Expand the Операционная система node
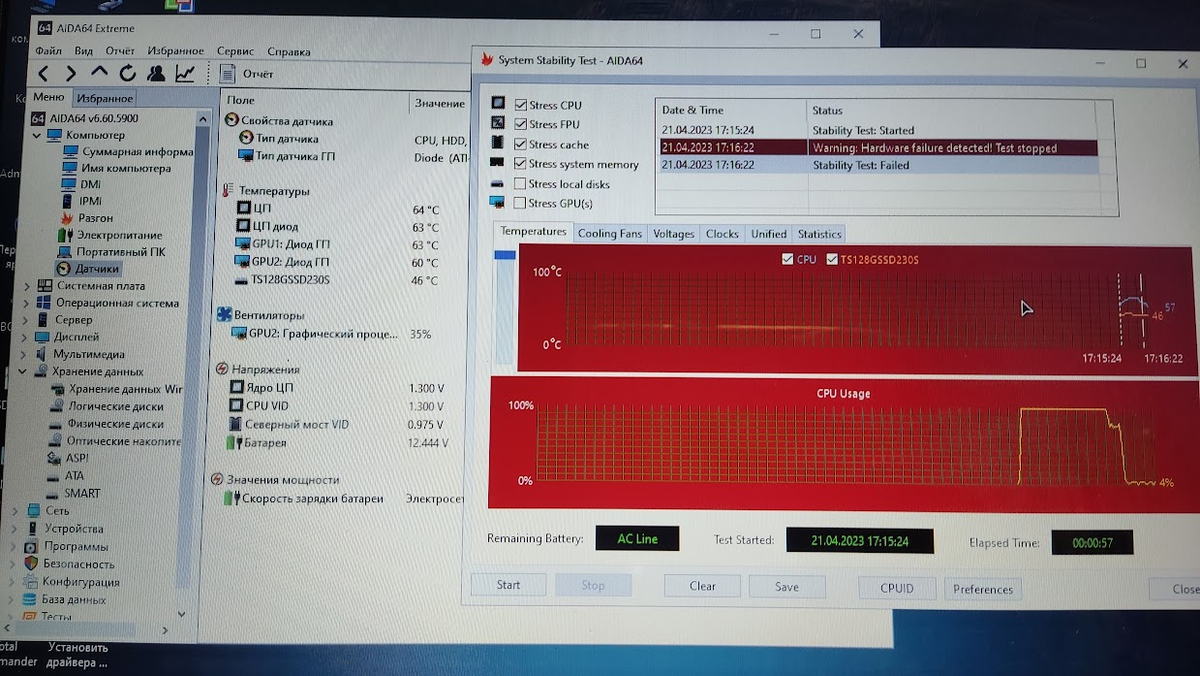Image resolution: width=1200 pixels, height=676 pixels. tap(27, 303)
